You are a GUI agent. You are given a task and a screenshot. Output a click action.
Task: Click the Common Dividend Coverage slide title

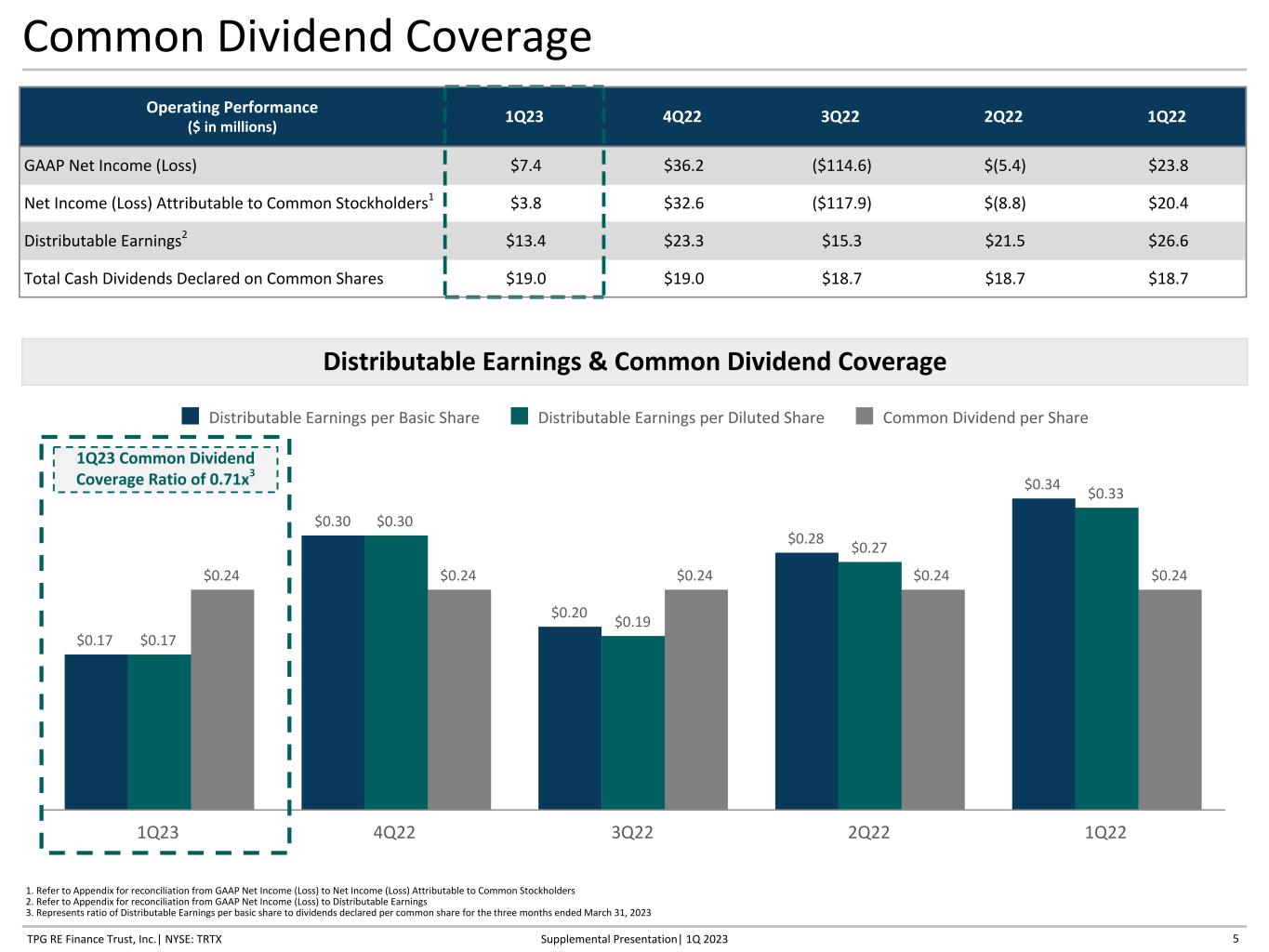(307, 37)
